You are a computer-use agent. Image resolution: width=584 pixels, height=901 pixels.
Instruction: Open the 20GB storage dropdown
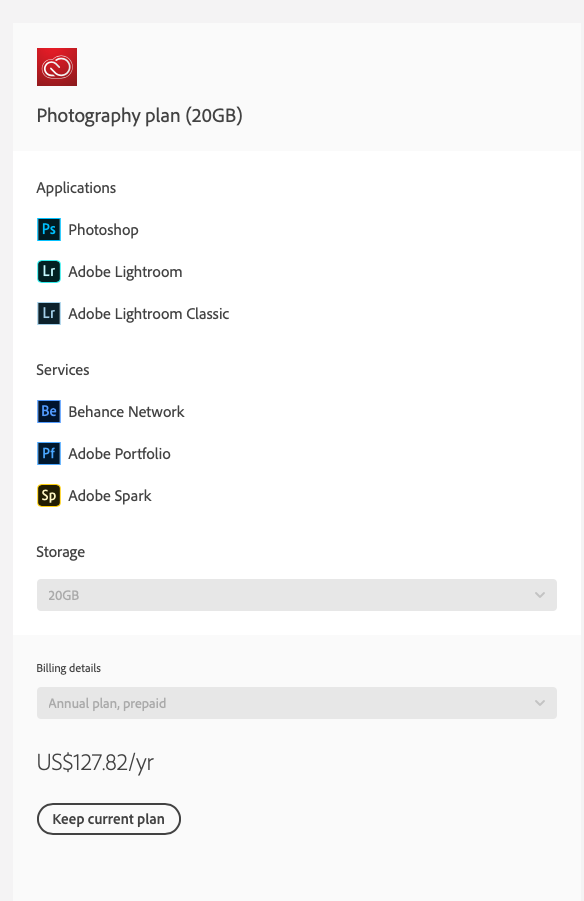(297, 595)
